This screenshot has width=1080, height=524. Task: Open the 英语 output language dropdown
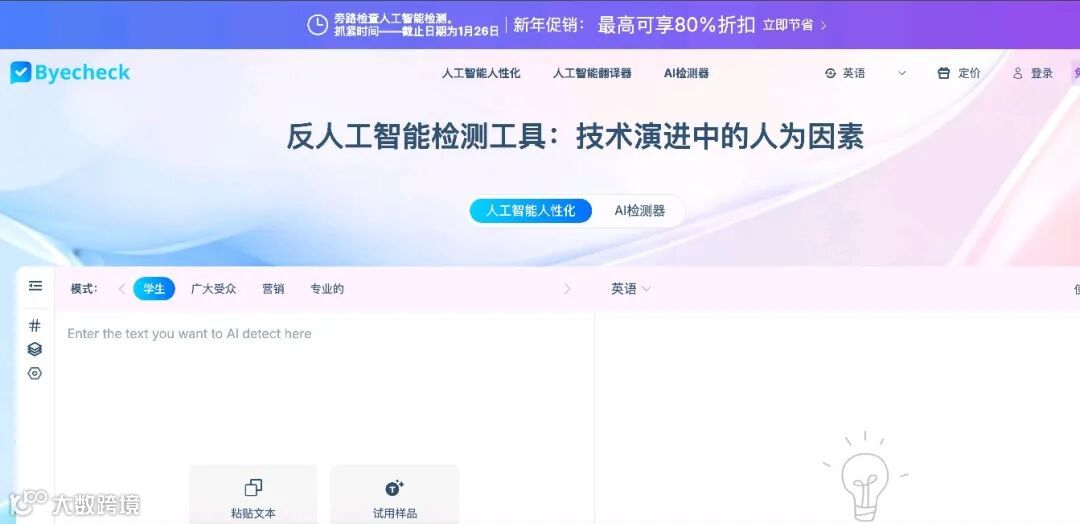coord(630,289)
